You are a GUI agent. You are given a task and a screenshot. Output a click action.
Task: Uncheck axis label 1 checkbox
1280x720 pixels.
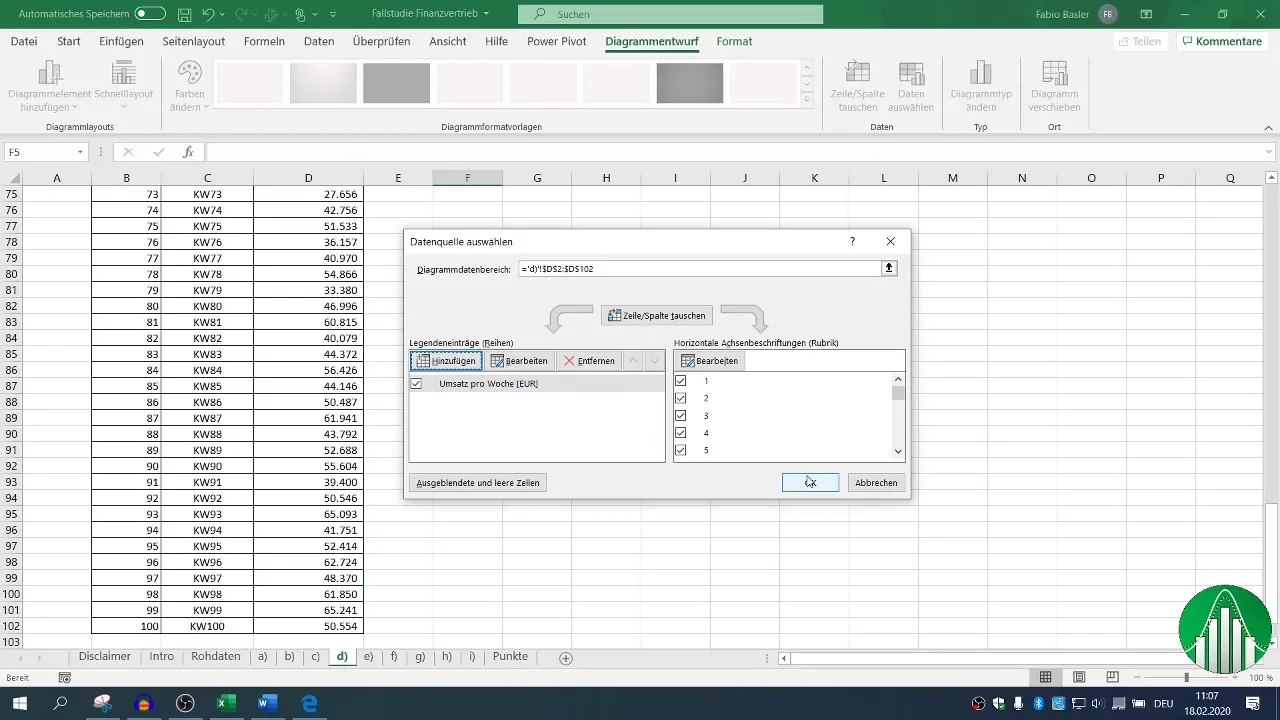click(681, 381)
